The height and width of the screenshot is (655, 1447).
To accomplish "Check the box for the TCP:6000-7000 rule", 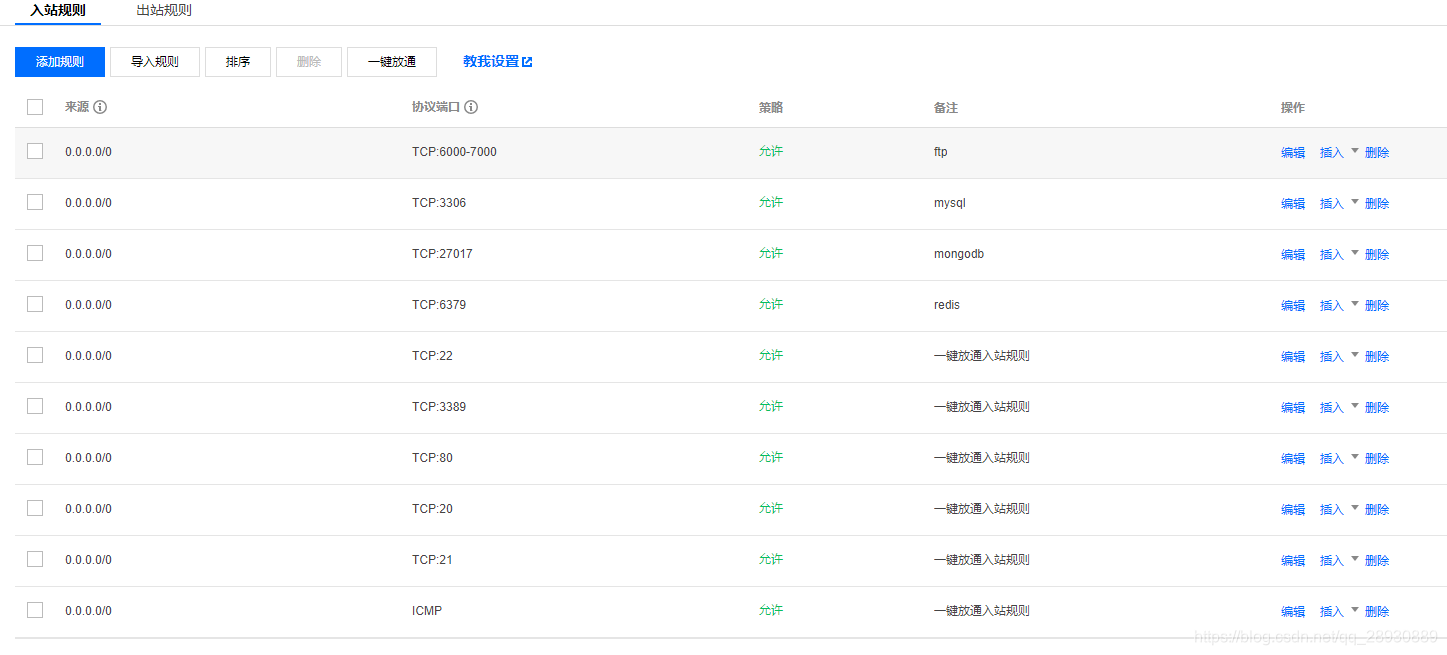I will click(35, 151).
